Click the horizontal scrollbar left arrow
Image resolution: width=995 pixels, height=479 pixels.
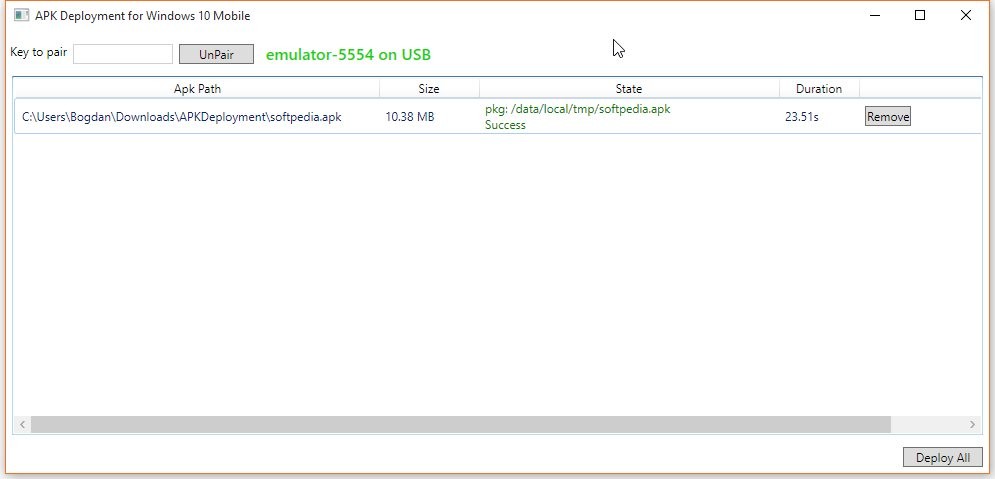point(22,424)
